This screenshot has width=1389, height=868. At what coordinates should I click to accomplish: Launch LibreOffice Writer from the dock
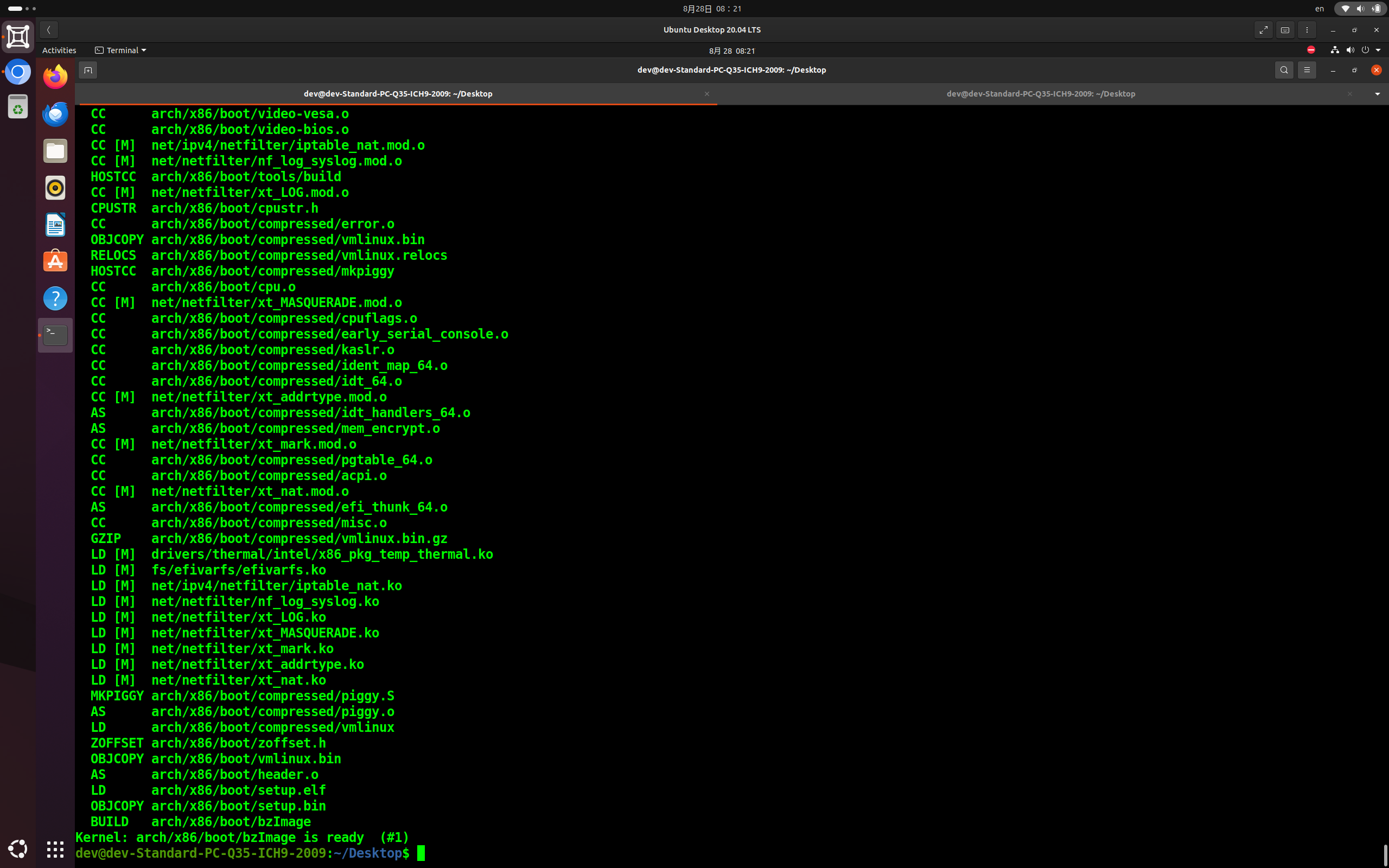click(56, 225)
